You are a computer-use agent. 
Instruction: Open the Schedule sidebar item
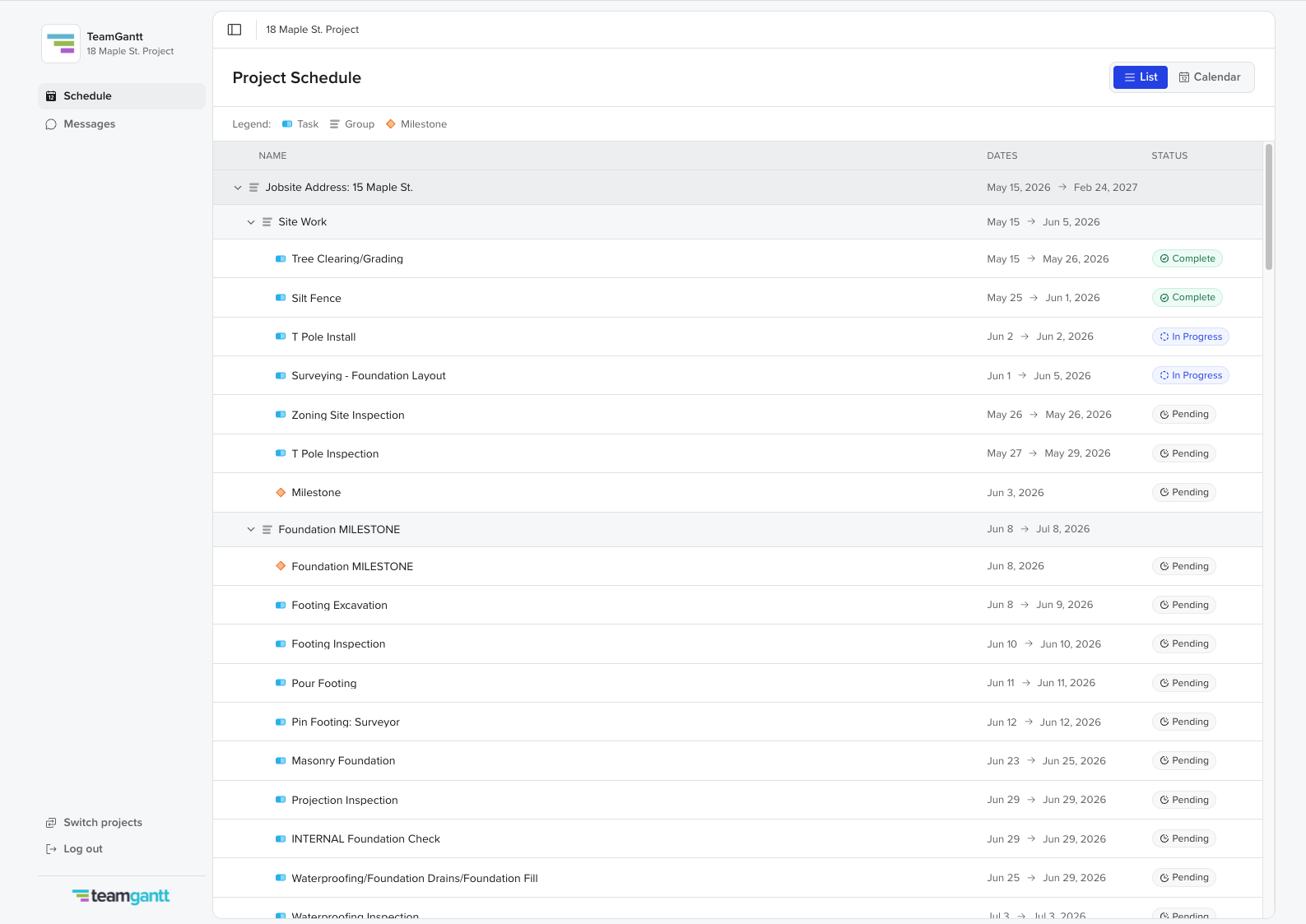coord(122,96)
